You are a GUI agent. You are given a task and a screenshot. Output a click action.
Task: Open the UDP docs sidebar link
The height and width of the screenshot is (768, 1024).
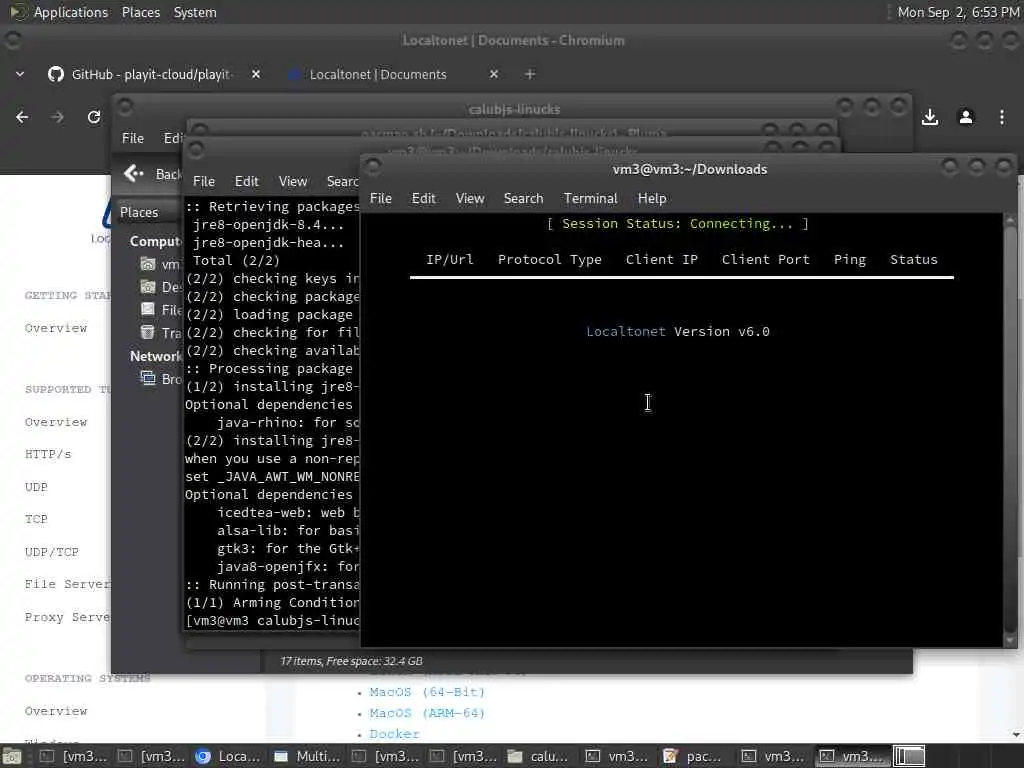[36, 487]
